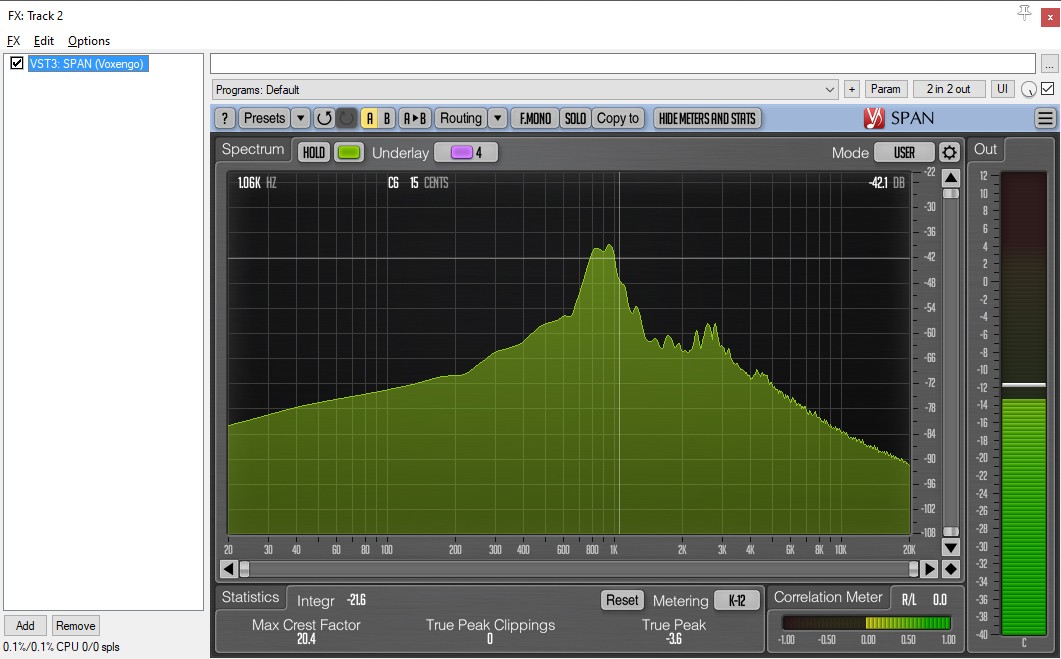Click the CPU usage status text
This screenshot has height=659, width=1061.
tap(62, 647)
